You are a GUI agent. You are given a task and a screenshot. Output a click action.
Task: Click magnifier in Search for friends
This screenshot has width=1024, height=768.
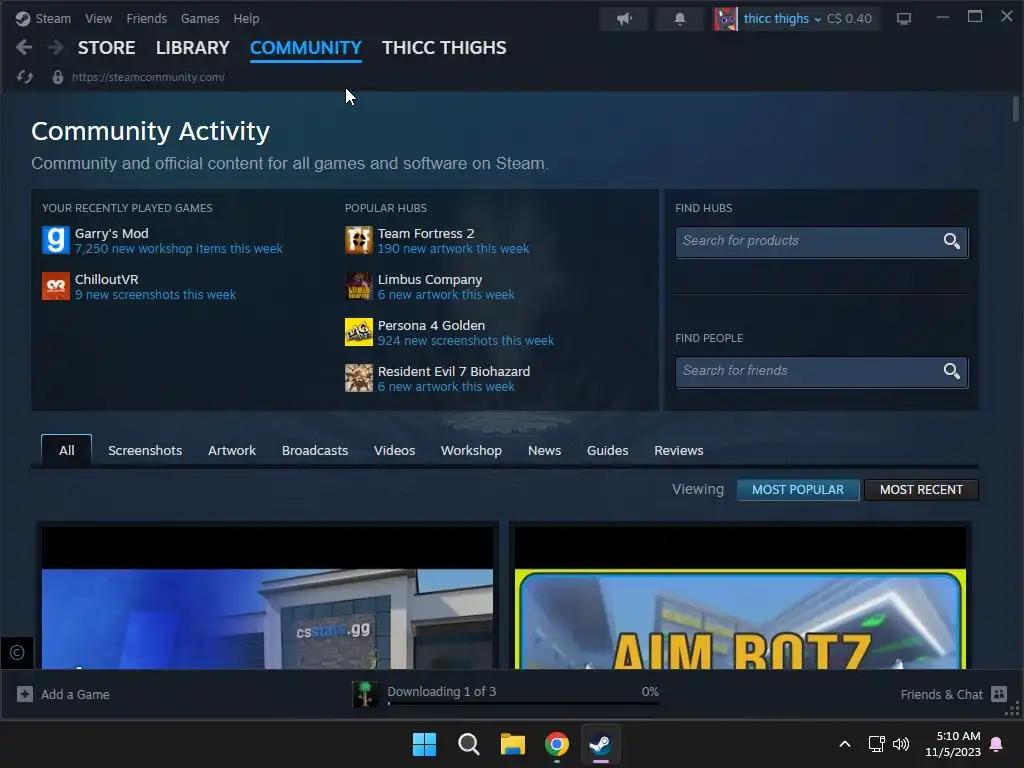(x=952, y=371)
